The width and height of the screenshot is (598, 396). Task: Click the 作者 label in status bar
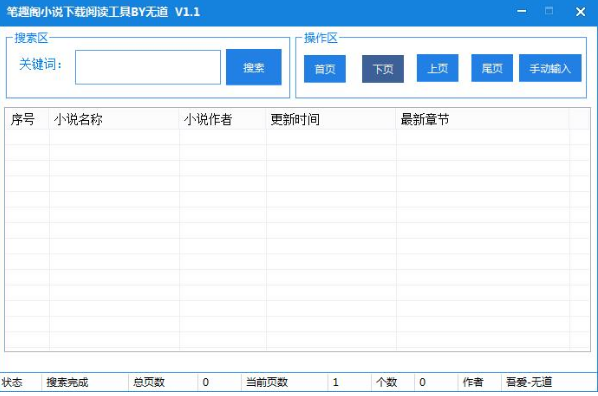click(473, 382)
